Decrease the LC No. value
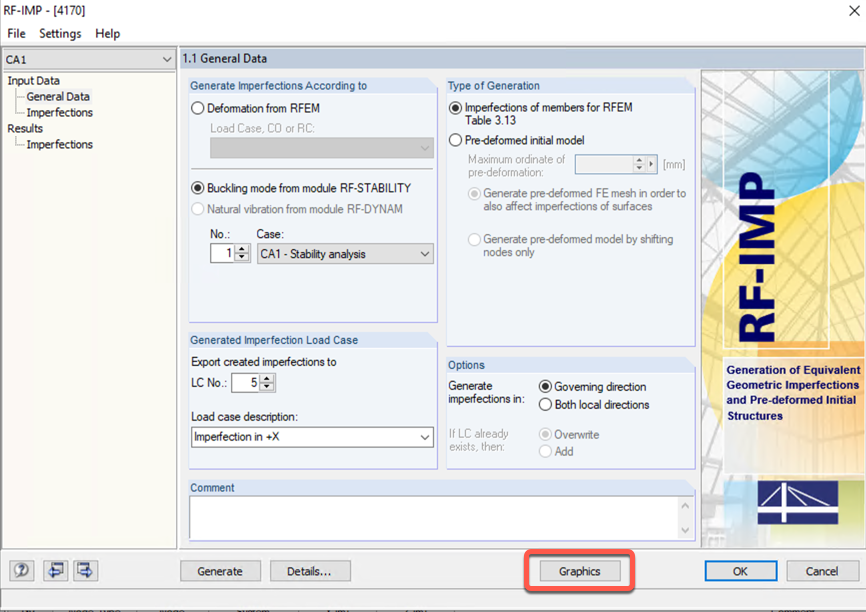 tap(267, 387)
